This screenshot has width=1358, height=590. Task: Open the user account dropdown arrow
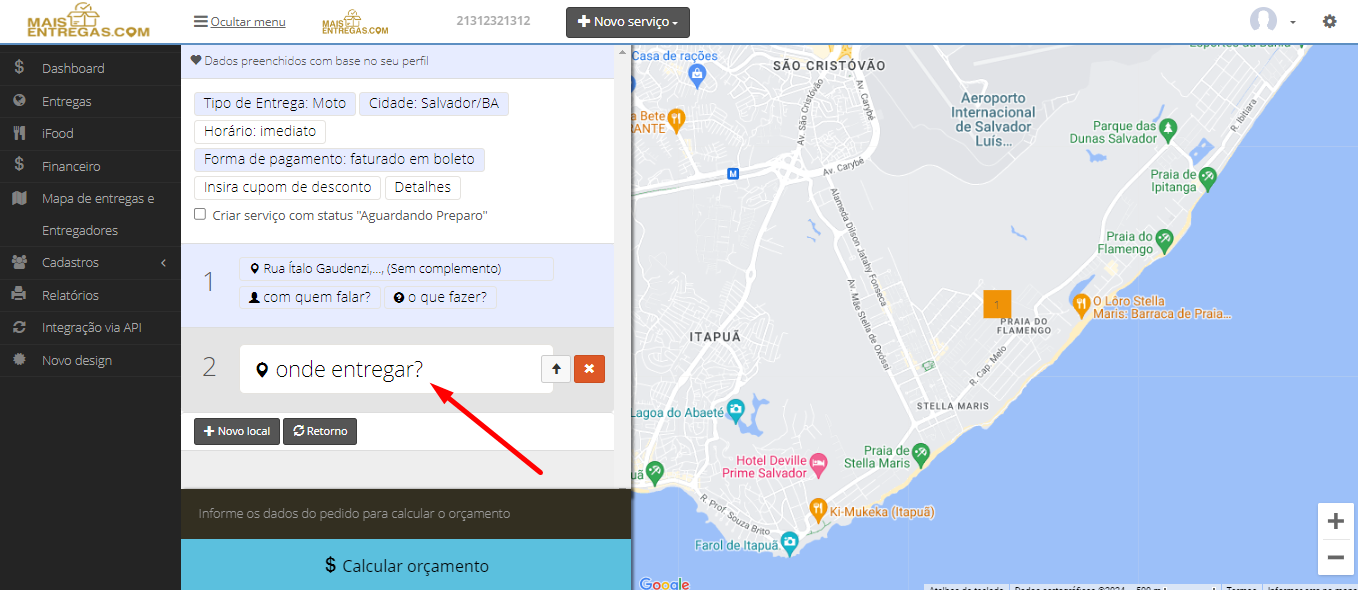[x=1293, y=22]
